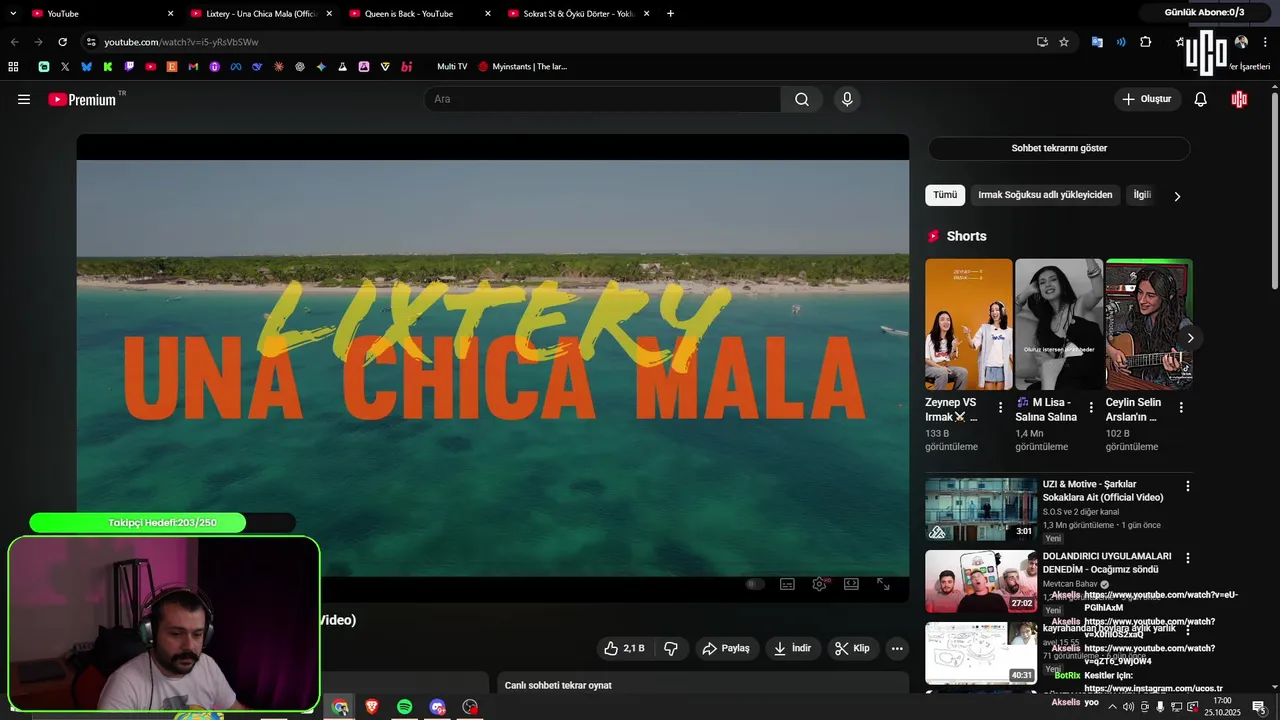Screen dimensions: 1280x720
Task: Switch to Sokrat St & Öykü Dörter tab
Action: tap(579, 13)
